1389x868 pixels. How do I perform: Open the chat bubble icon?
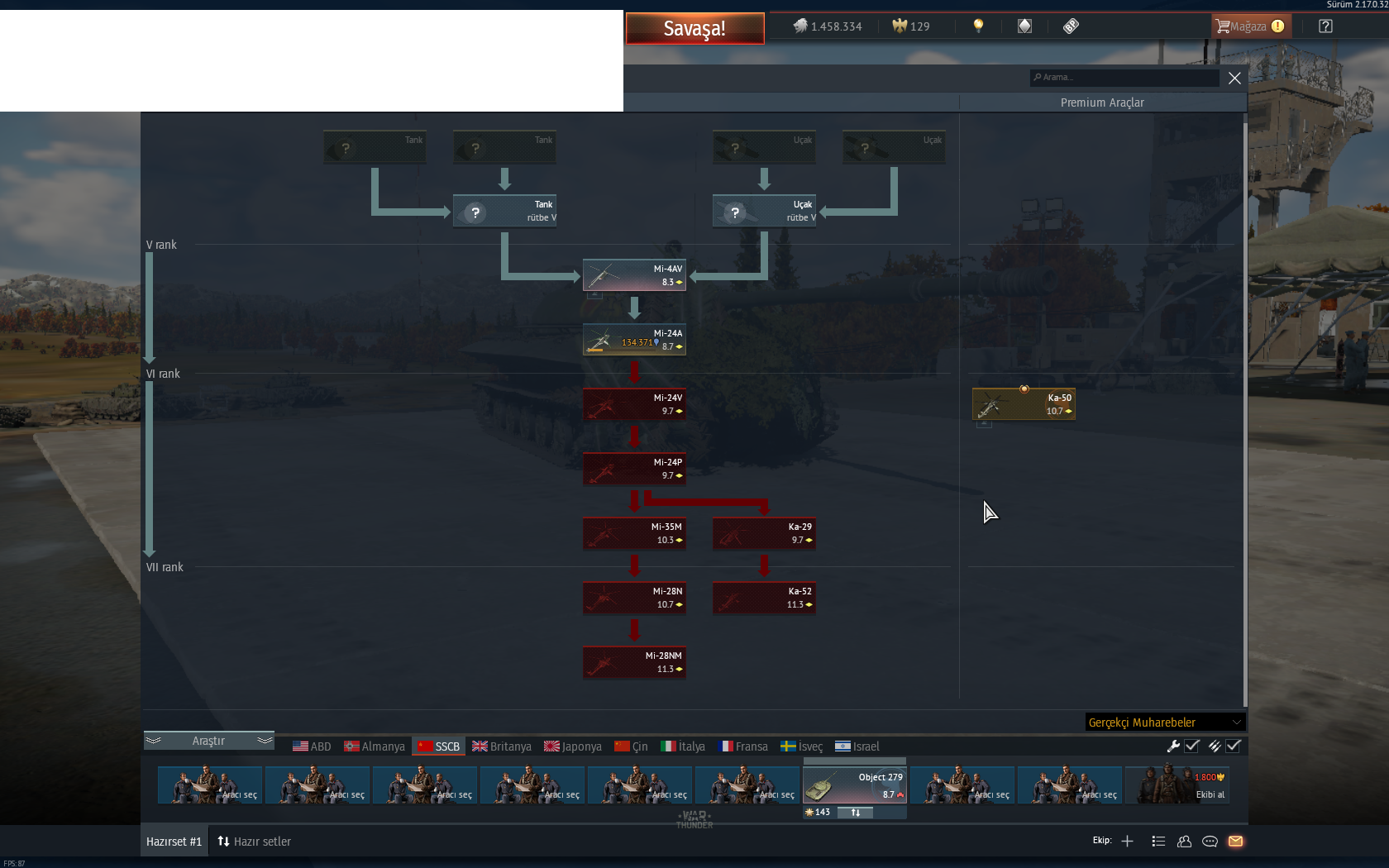tap(1210, 841)
